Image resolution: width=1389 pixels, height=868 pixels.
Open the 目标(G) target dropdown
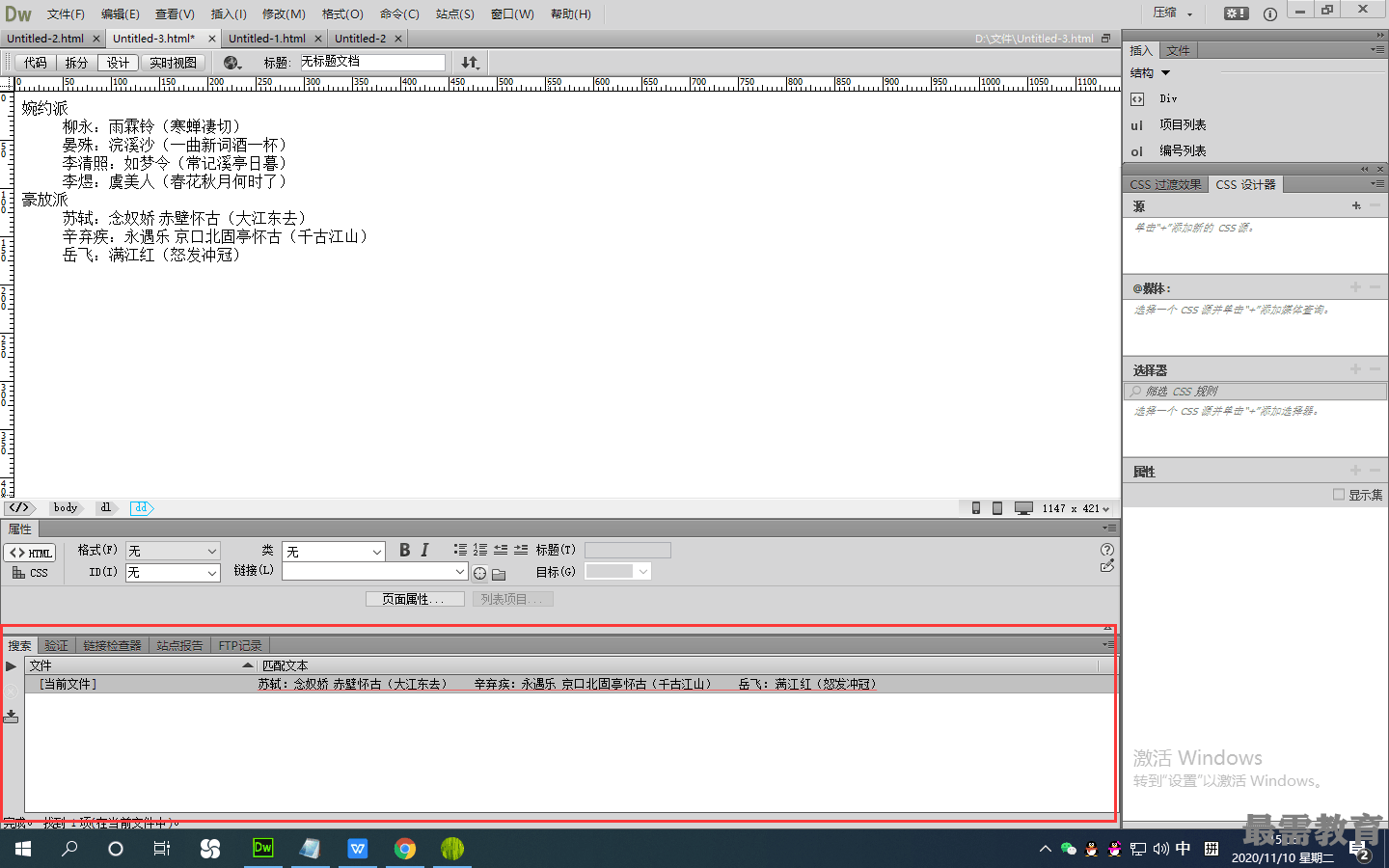point(618,572)
